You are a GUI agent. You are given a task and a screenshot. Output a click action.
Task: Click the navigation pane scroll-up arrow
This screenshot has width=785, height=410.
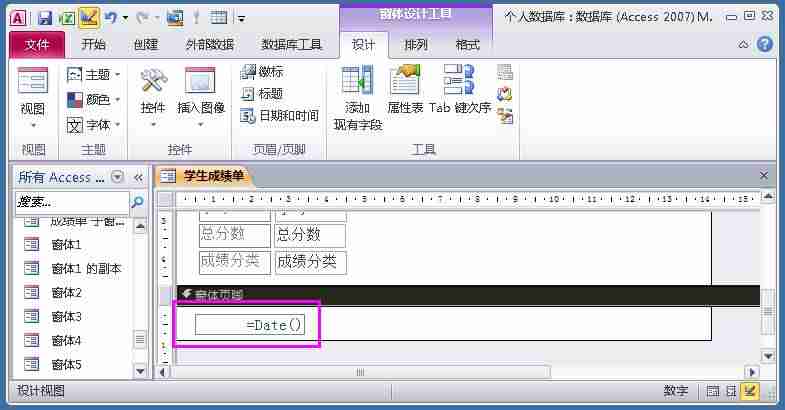click(140, 226)
